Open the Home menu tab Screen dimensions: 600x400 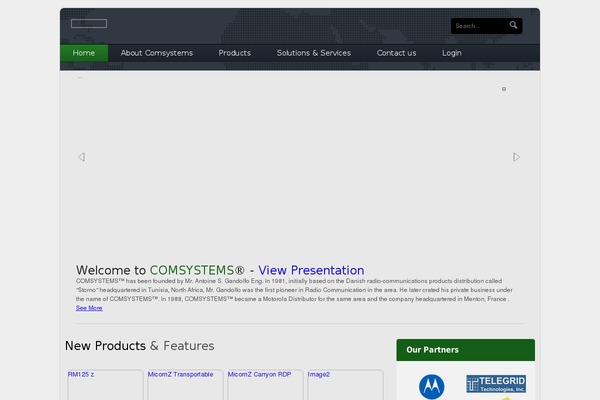click(84, 53)
